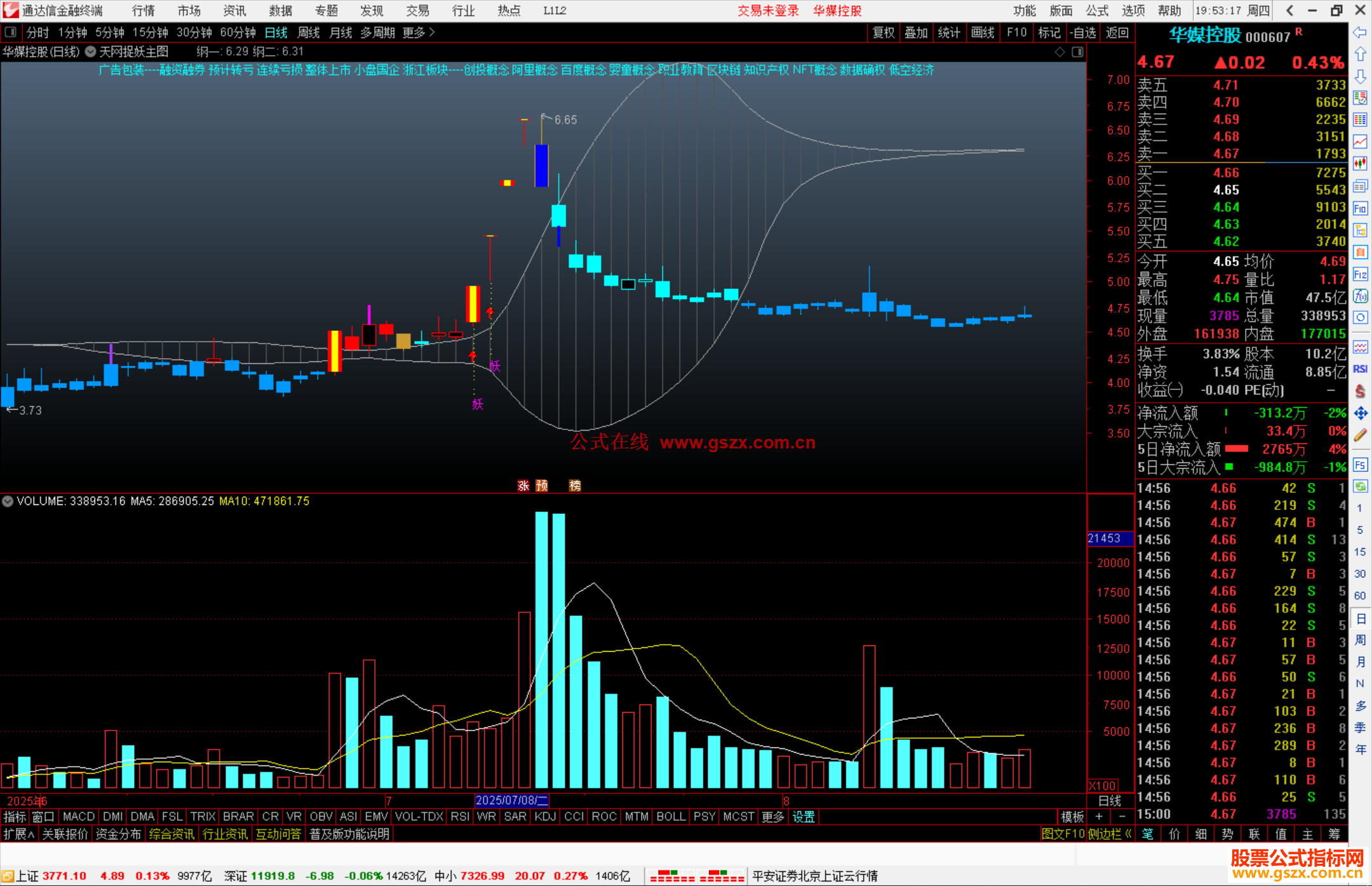Click the orange document icon in sidebar
This screenshot has width=1372, height=886.
pyautogui.click(x=1360, y=252)
